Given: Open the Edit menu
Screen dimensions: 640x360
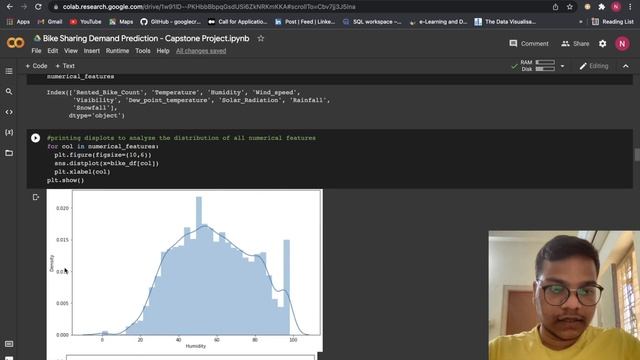Looking at the screenshot, I should coord(53,51).
